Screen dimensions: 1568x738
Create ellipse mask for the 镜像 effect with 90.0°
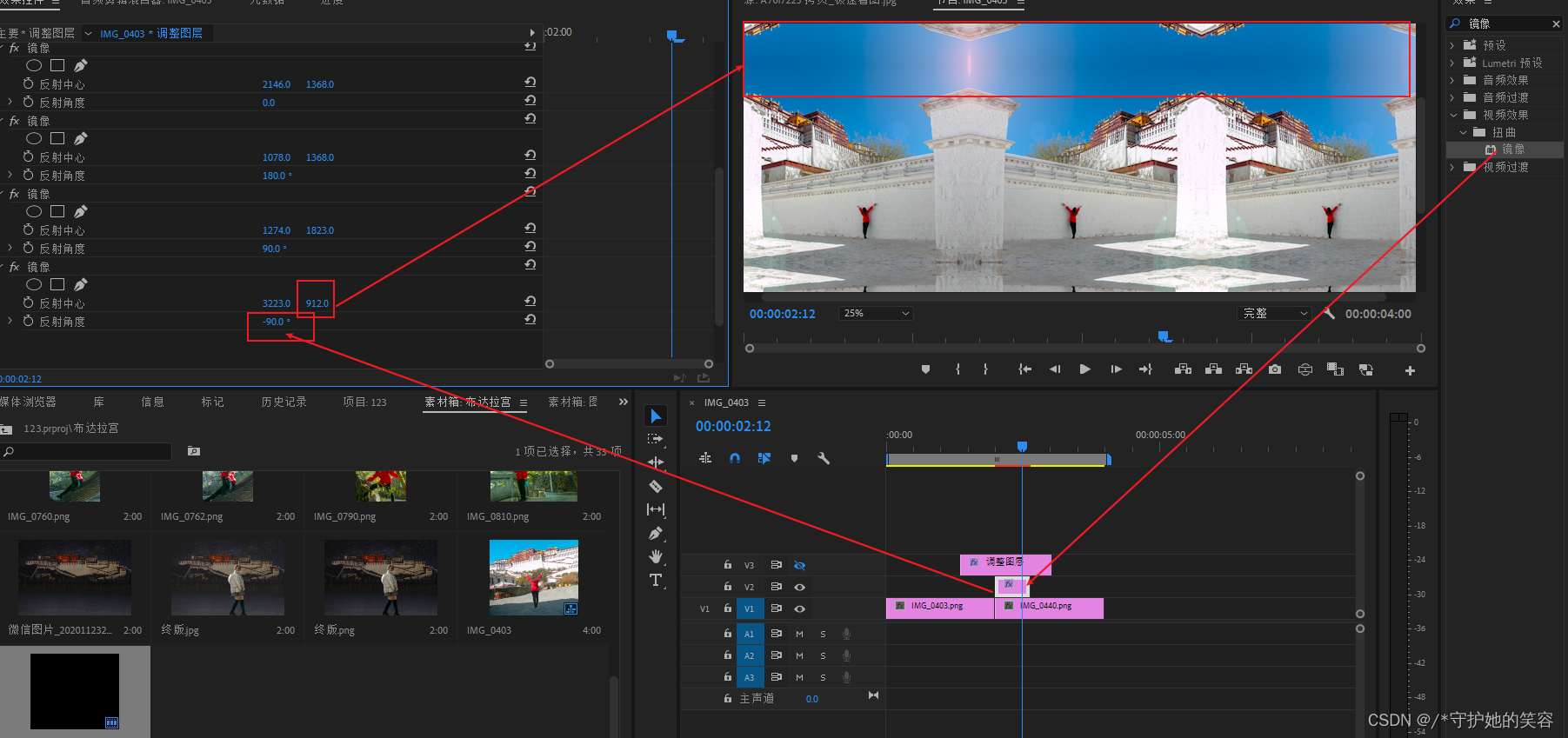click(34, 211)
